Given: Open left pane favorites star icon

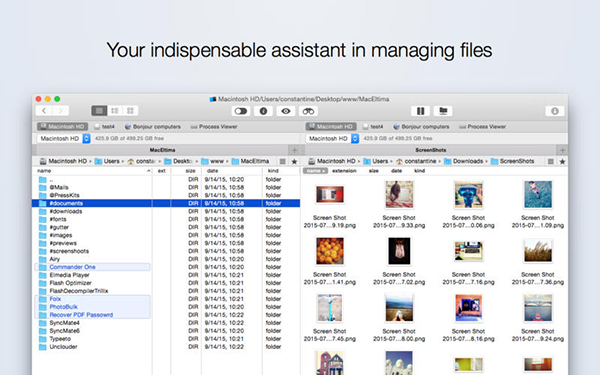Looking at the screenshot, I should click(294, 161).
